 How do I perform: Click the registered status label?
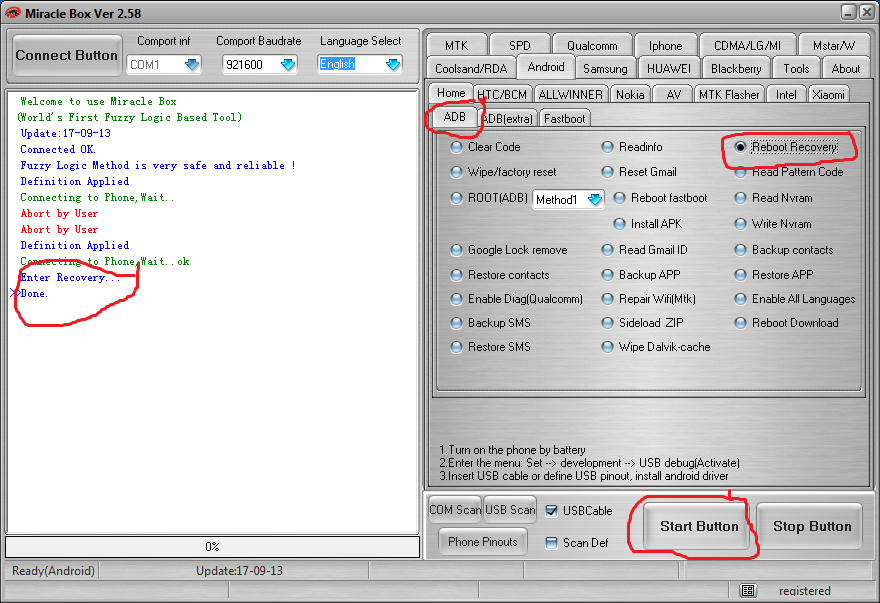(804, 591)
